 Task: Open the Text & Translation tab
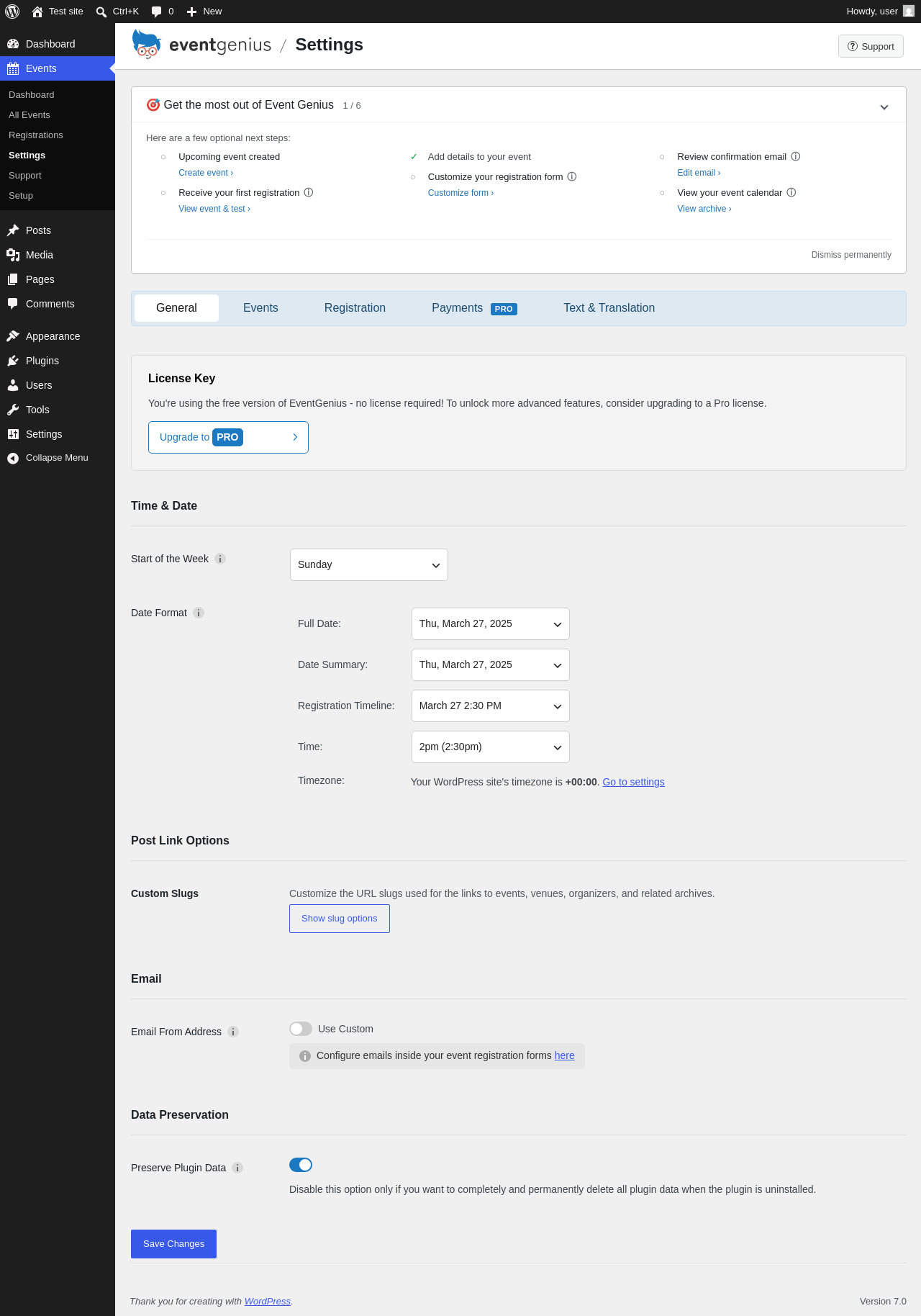click(609, 308)
